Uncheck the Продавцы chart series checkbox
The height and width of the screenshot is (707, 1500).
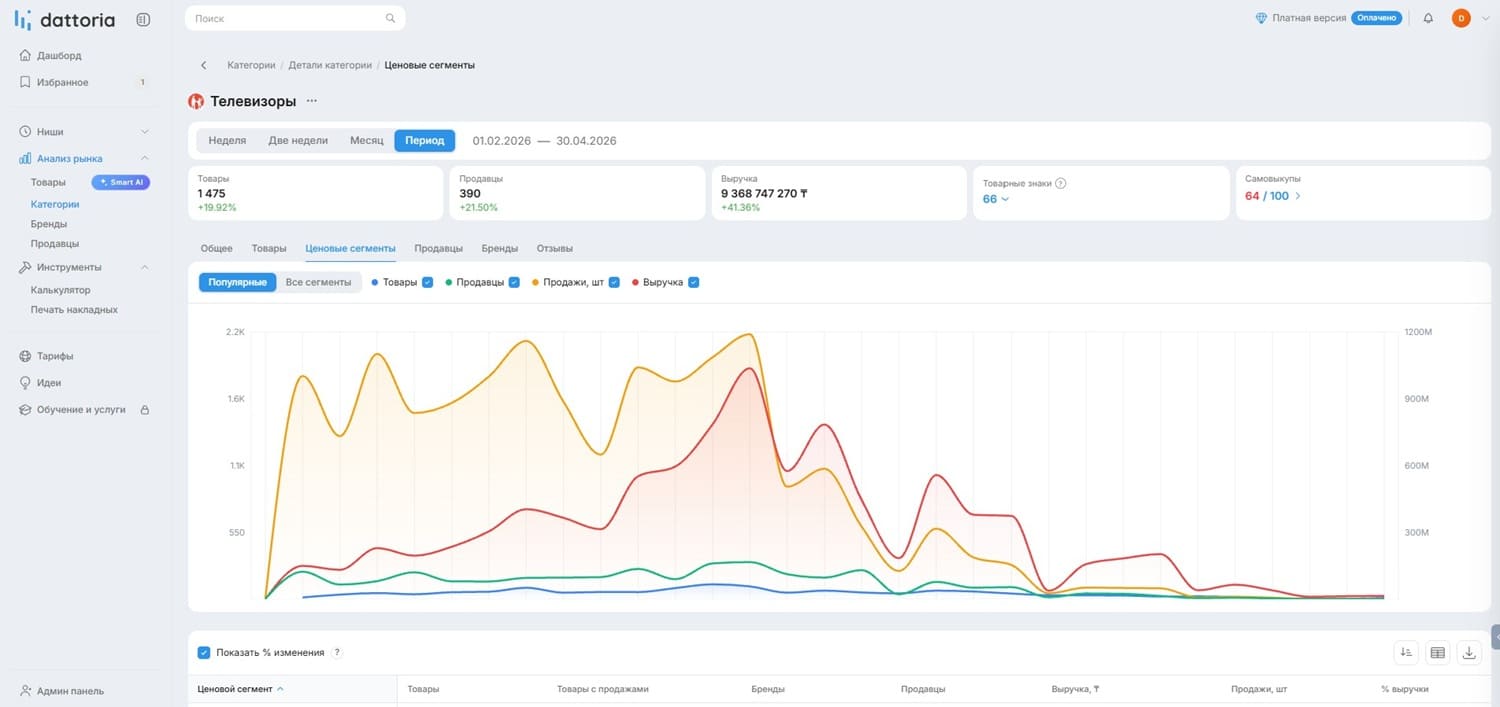click(x=514, y=282)
